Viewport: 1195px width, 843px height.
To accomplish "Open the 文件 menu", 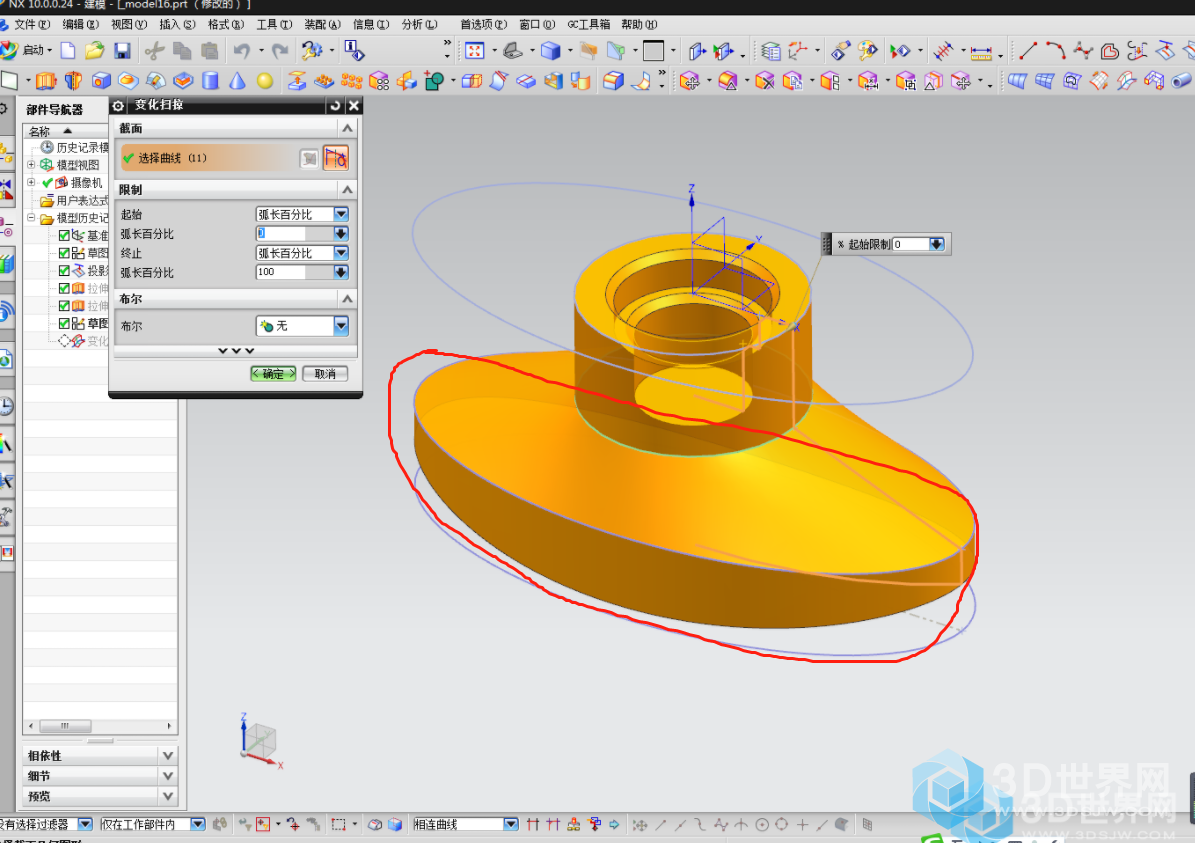I will pyautogui.click(x=31, y=24).
